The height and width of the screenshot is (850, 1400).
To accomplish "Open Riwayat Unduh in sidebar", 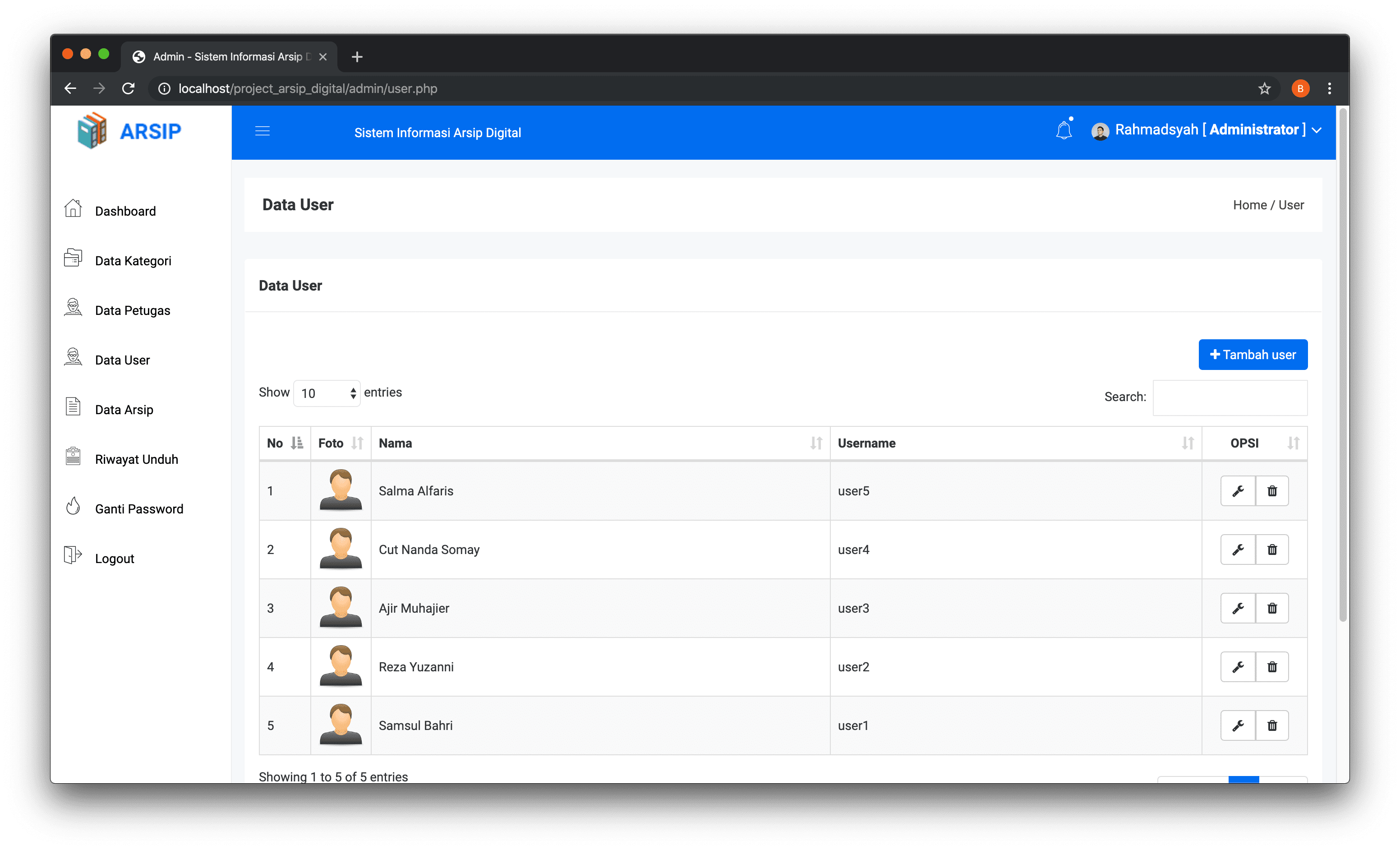I will 136,459.
